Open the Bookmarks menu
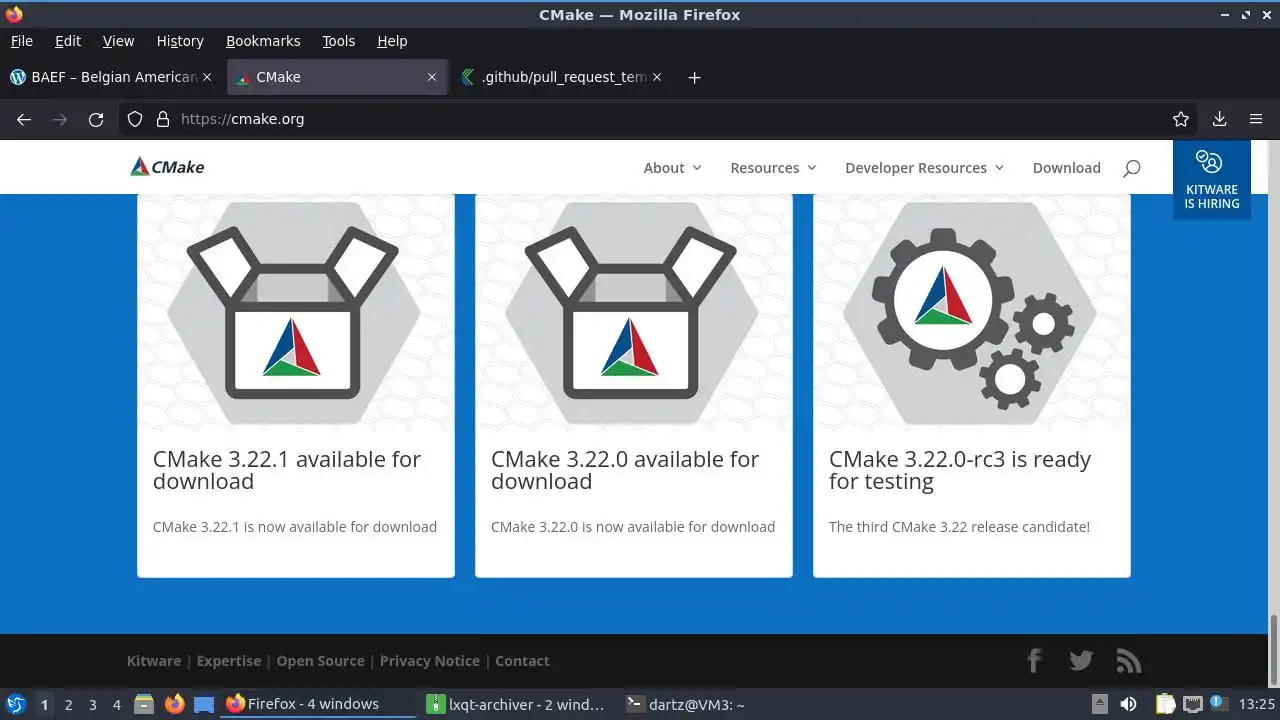Viewport: 1280px width, 720px height. (263, 41)
